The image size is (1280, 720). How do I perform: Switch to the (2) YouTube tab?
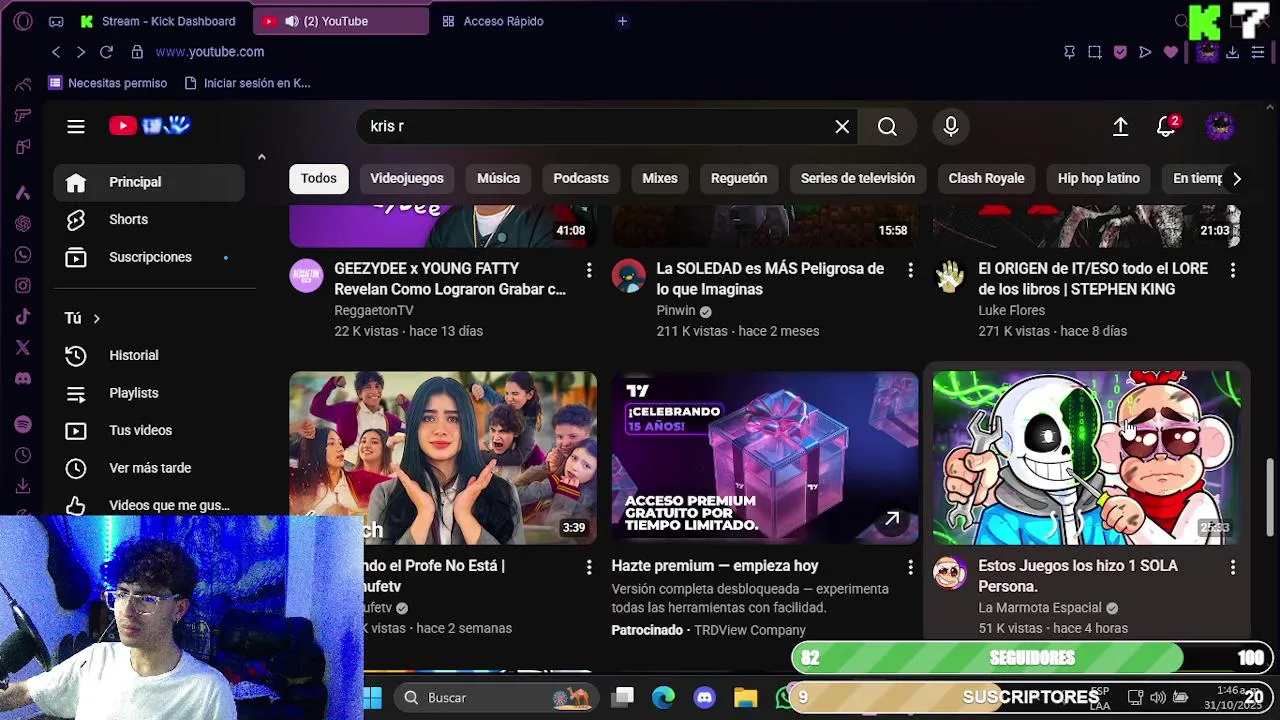pos(340,21)
